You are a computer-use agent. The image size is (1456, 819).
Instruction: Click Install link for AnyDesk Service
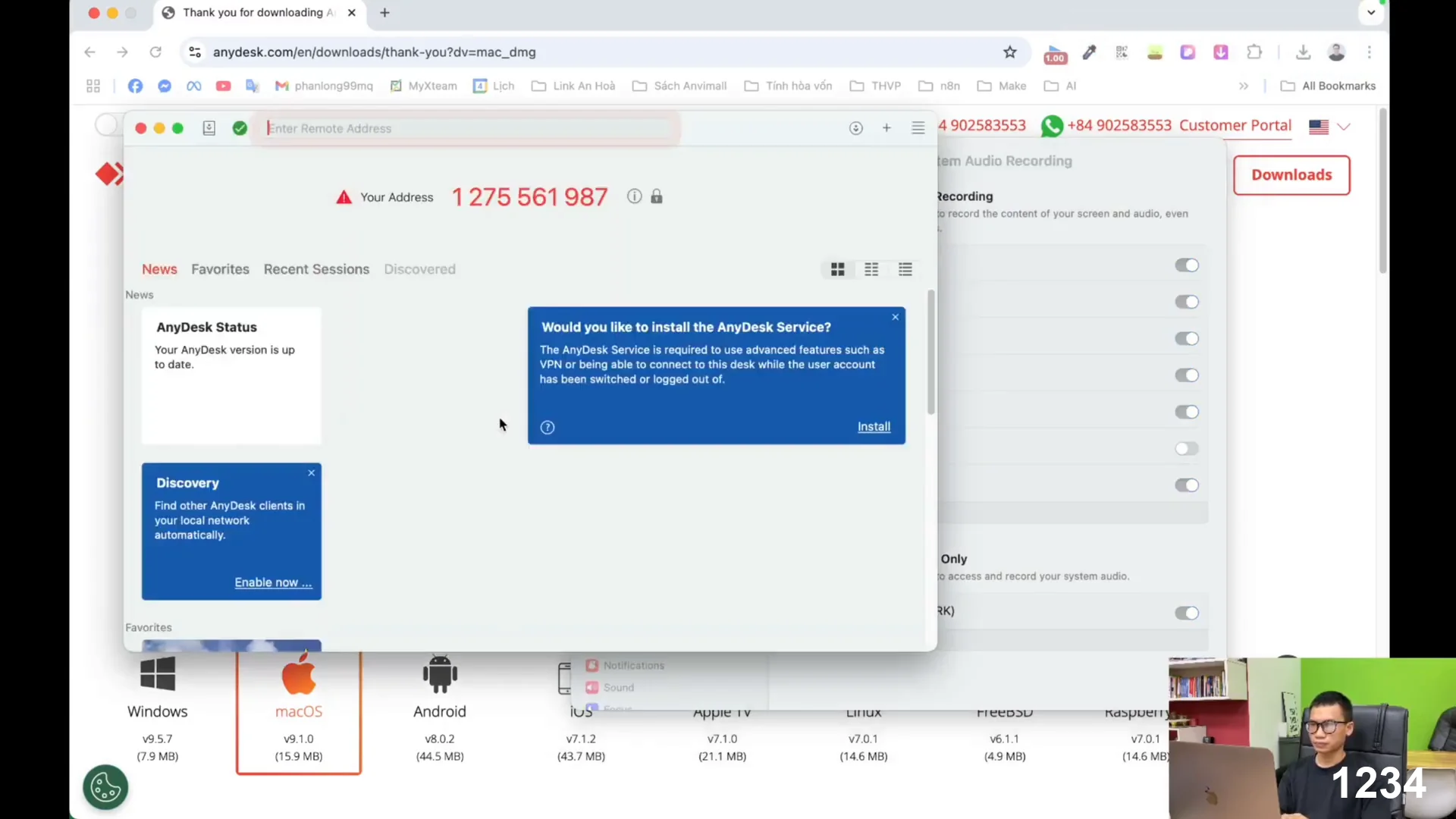874,427
